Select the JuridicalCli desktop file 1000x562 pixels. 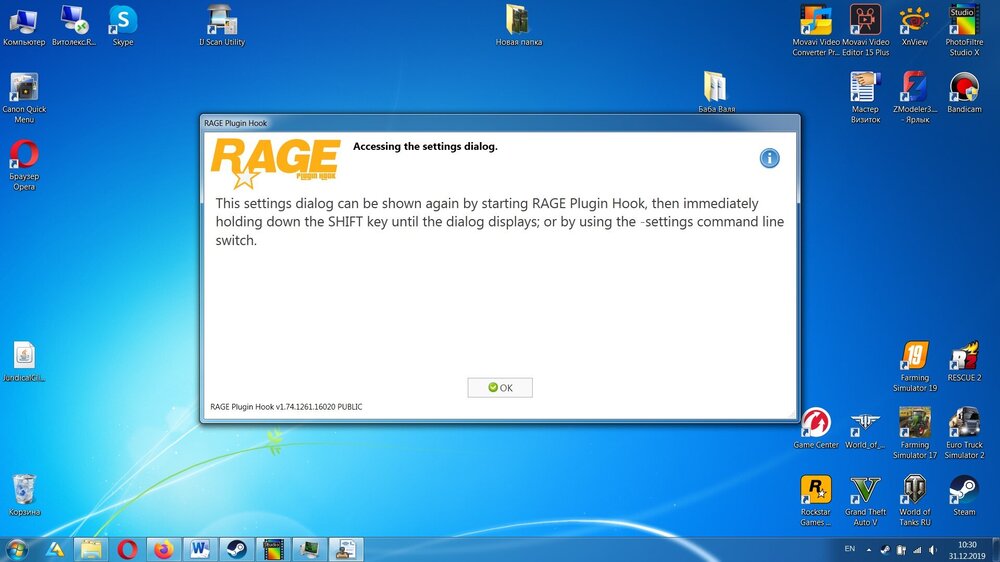coord(24,362)
